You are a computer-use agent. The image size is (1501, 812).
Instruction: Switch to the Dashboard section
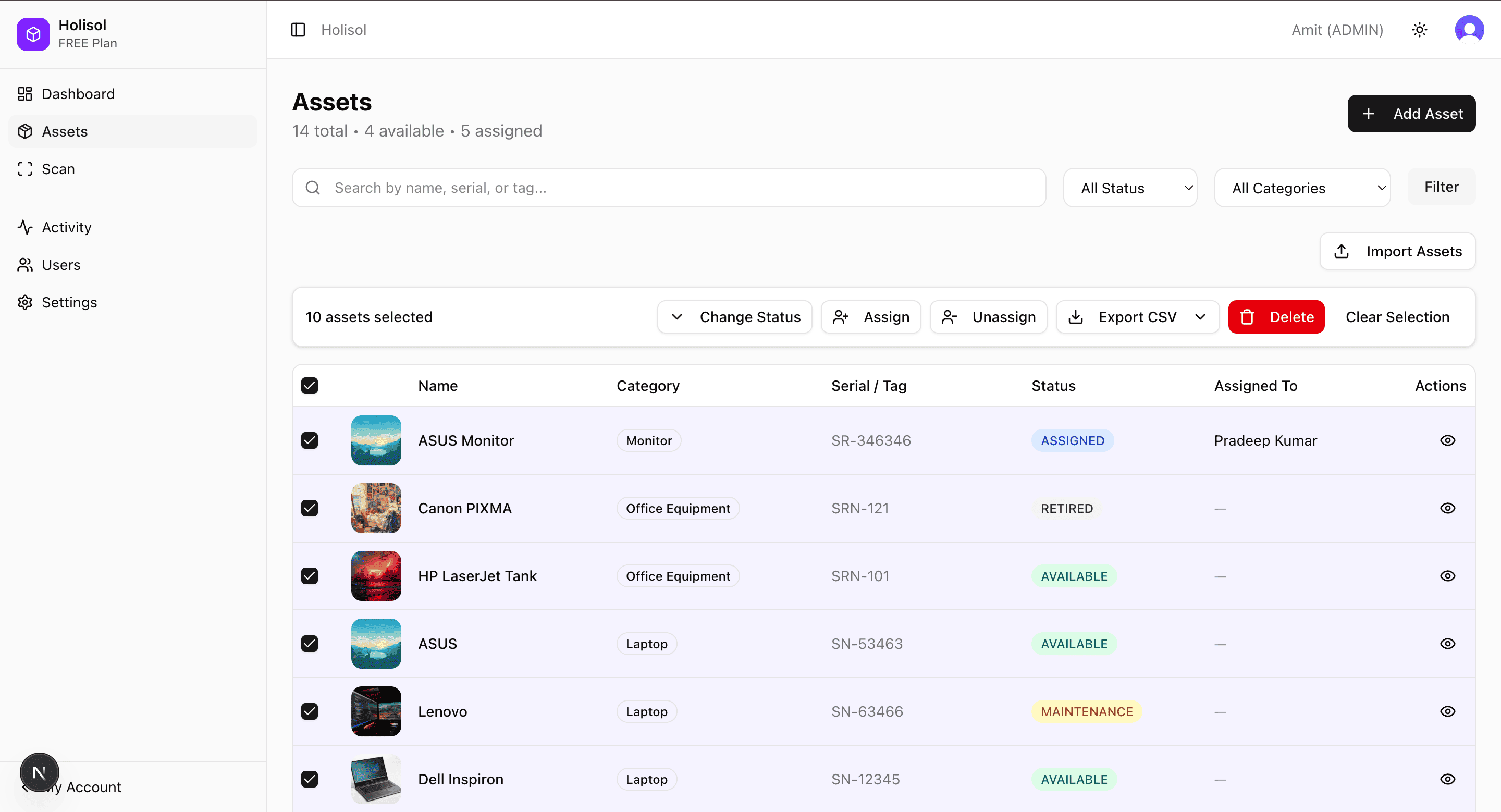pyautogui.click(x=78, y=94)
